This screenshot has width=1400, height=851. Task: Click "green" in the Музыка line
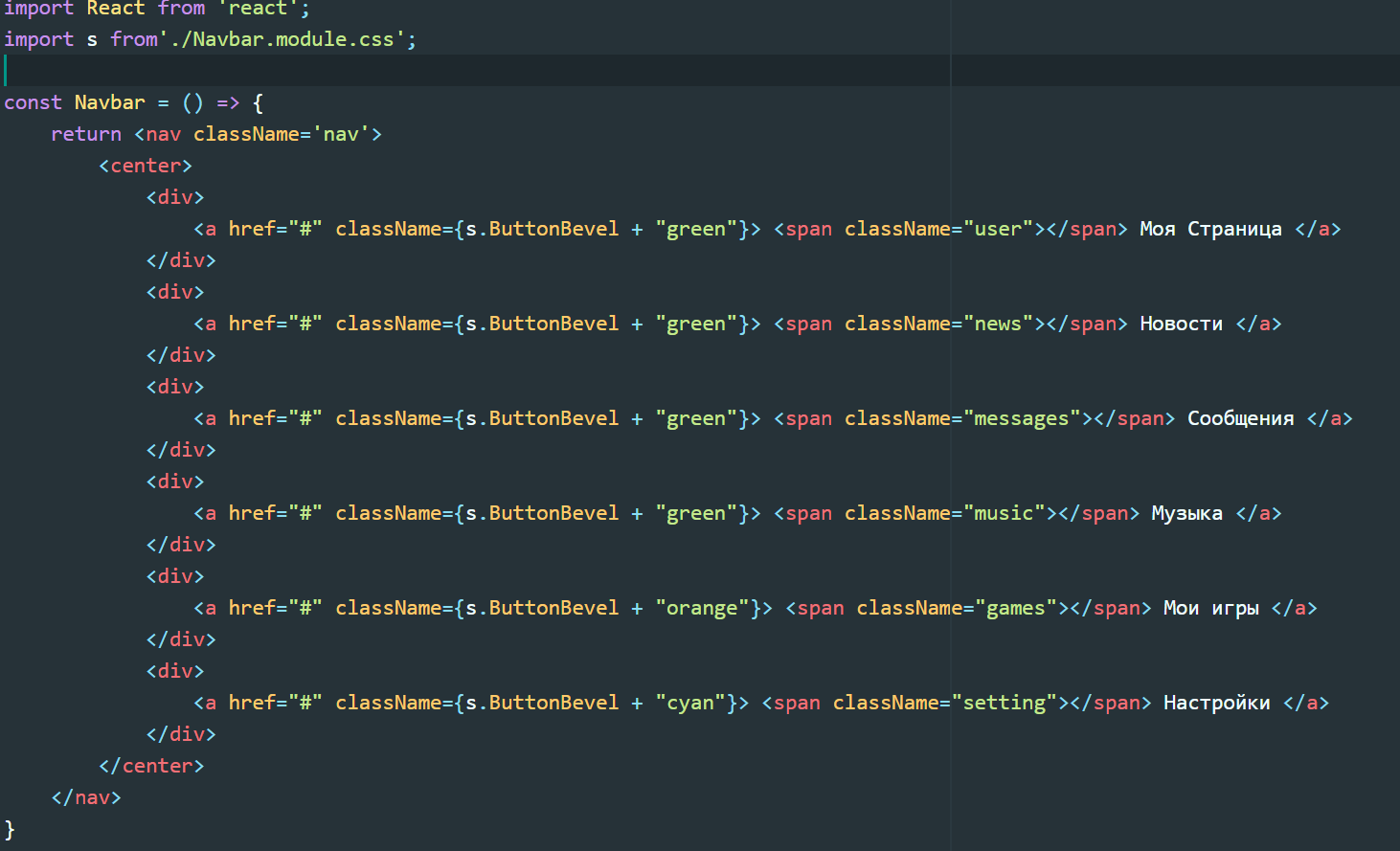point(696,513)
